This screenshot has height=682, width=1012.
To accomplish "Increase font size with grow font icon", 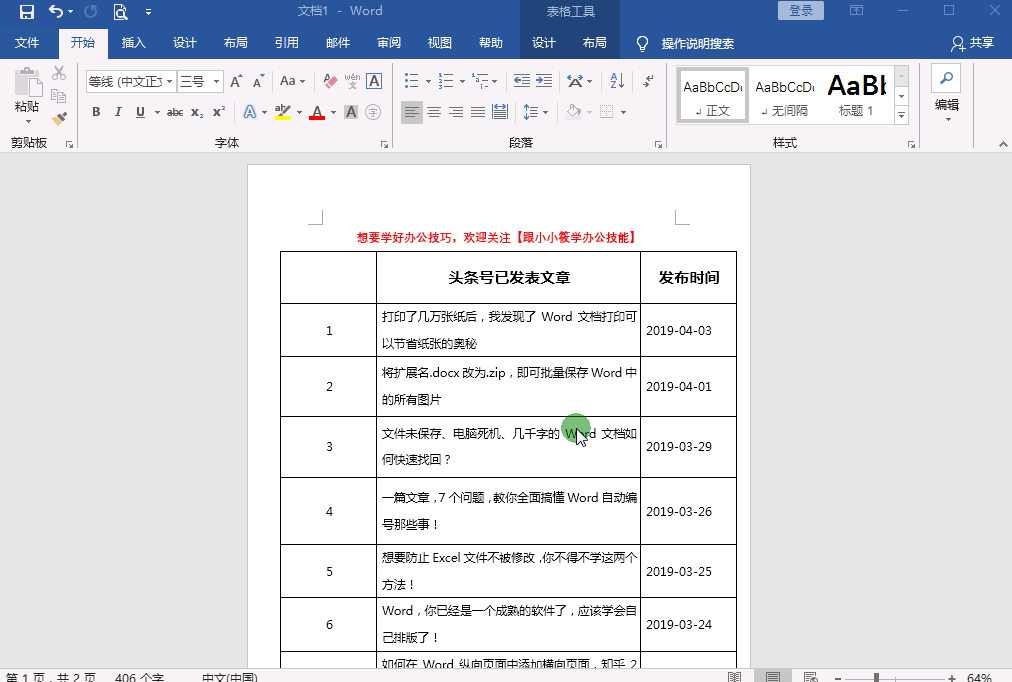I will click(236, 81).
